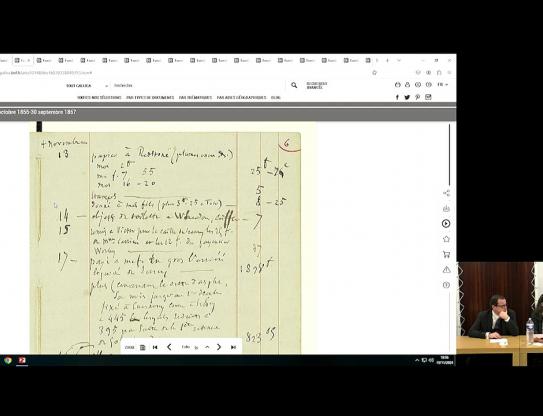Click the zoom control in viewer toolbar
Viewport: 543px width, 416px height.
[130, 347]
